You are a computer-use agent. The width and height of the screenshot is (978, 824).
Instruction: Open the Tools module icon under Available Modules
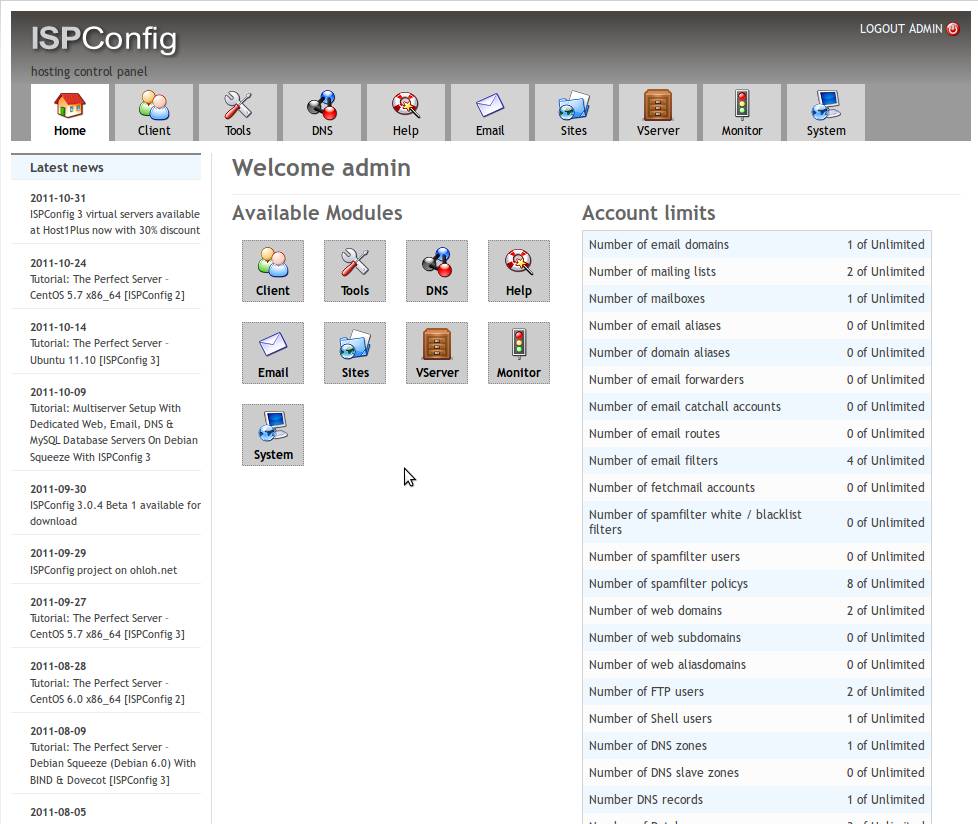click(355, 271)
